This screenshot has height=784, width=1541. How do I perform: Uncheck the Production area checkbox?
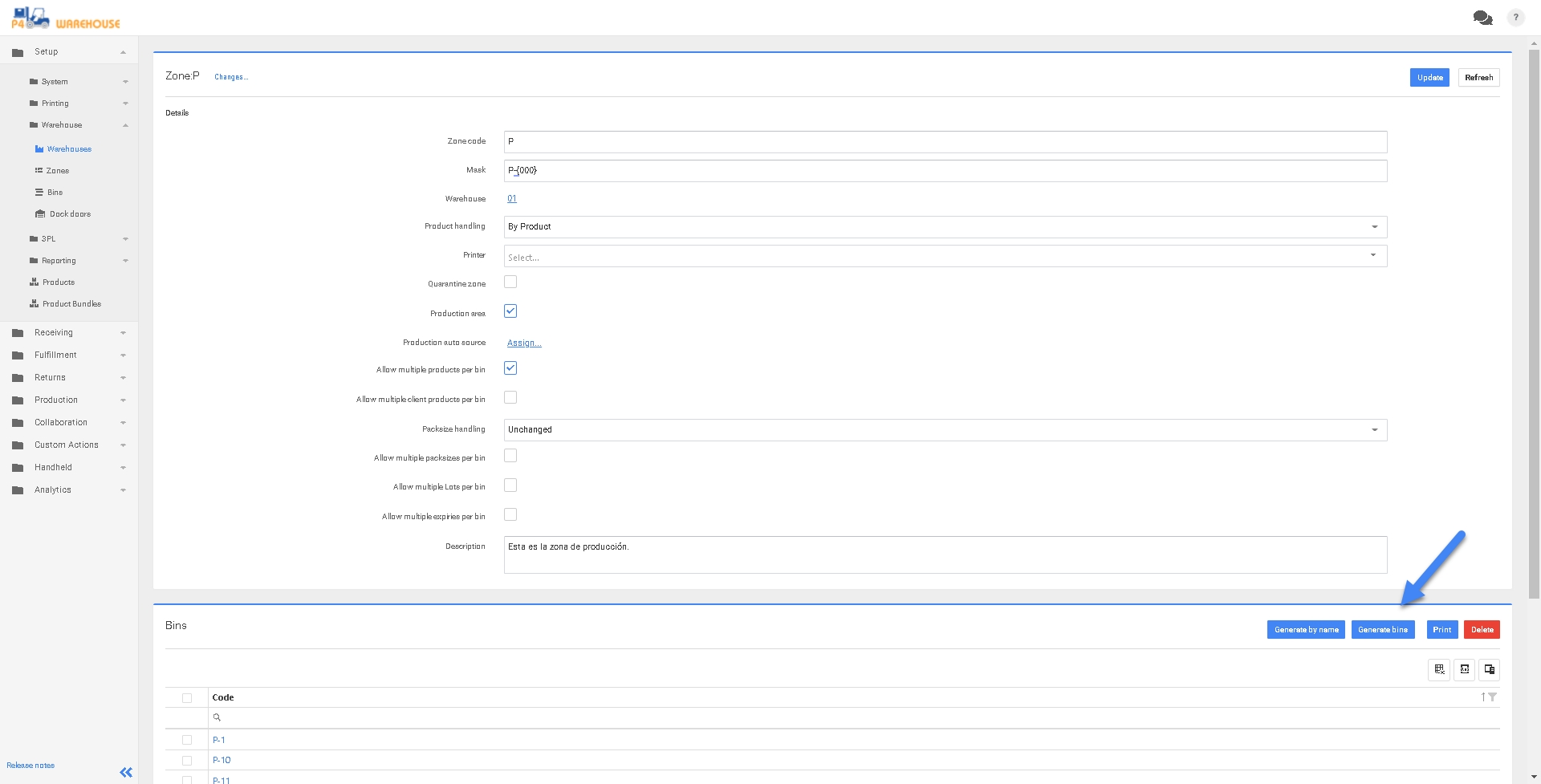[510, 311]
